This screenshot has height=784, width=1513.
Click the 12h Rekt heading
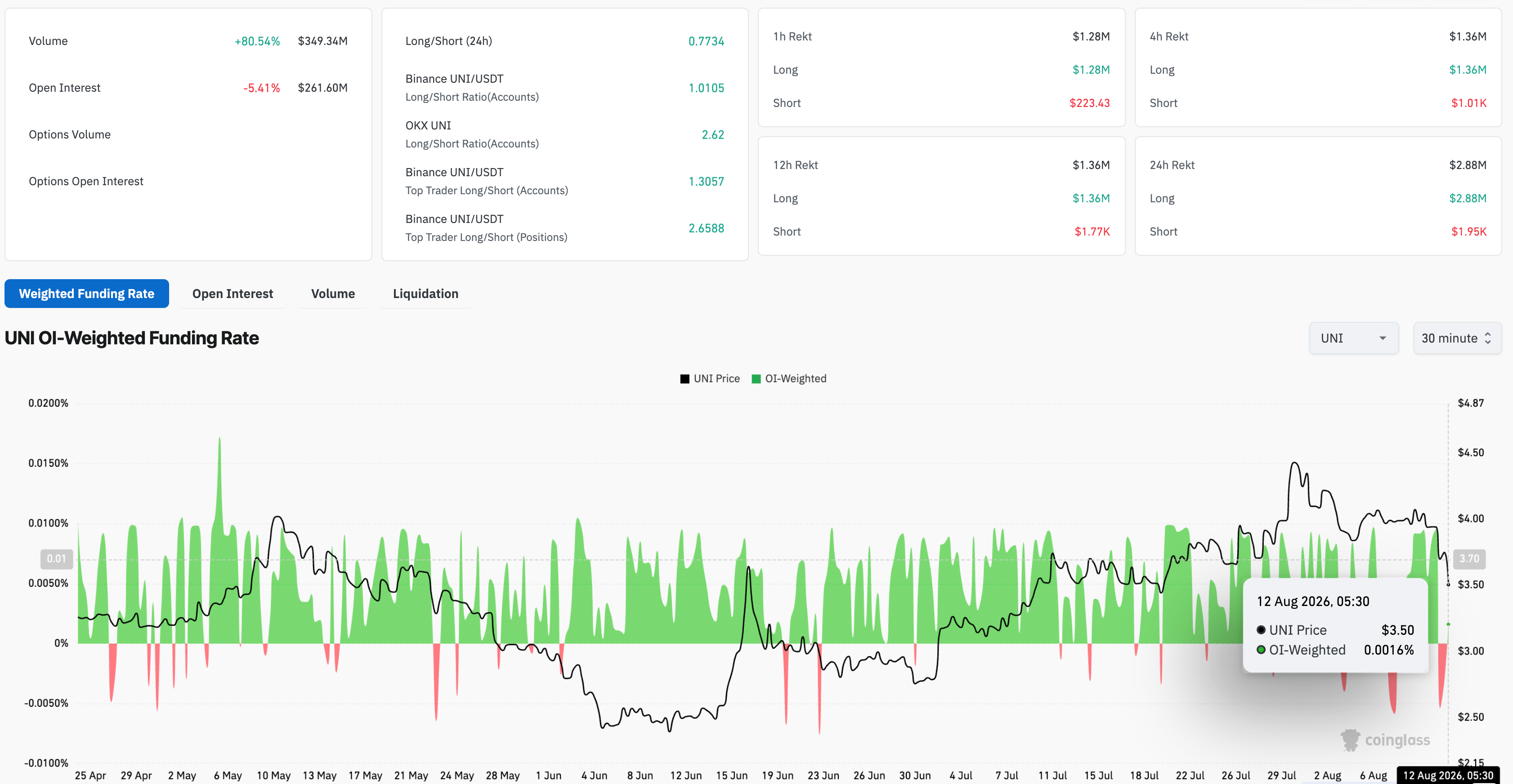[x=795, y=165]
